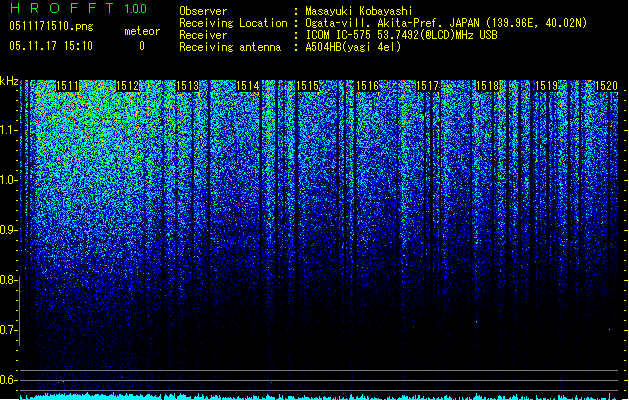This screenshot has width=629, height=400.
Task: Click the 1511 time marker
Action: [x=67, y=86]
